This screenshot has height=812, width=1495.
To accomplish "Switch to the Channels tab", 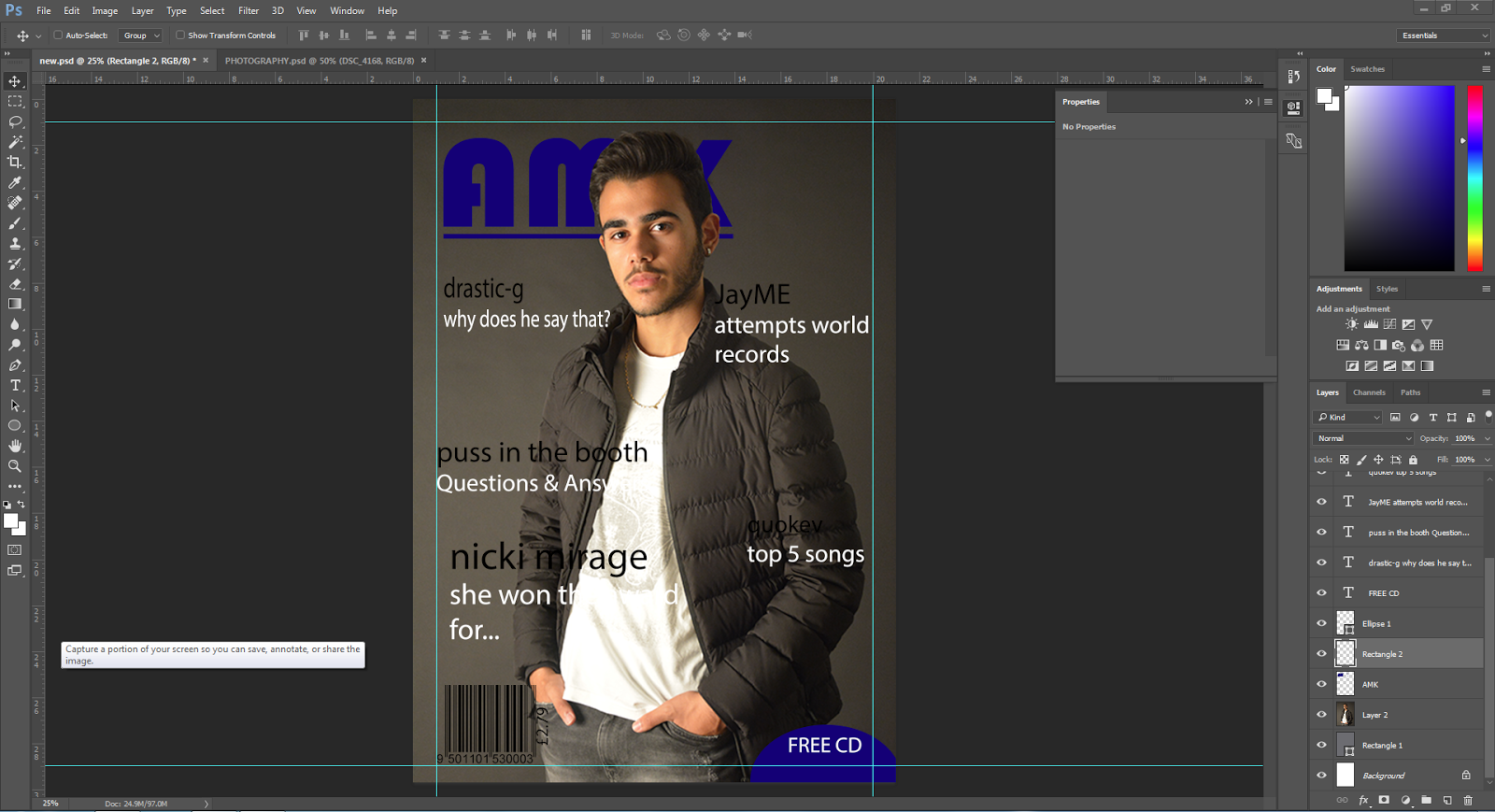I will click(x=1369, y=392).
